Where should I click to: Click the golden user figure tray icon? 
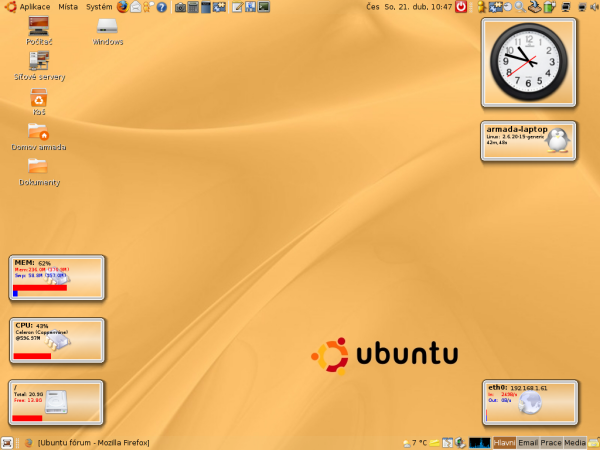coord(481,7)
